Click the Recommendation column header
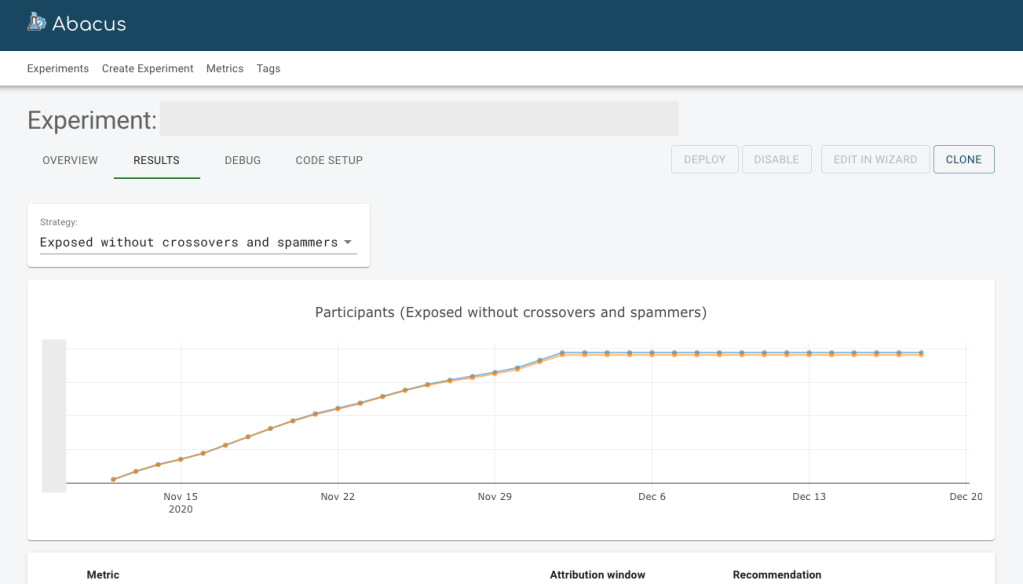This screenshot has height=584, width=1023. (x=777, y=575)
